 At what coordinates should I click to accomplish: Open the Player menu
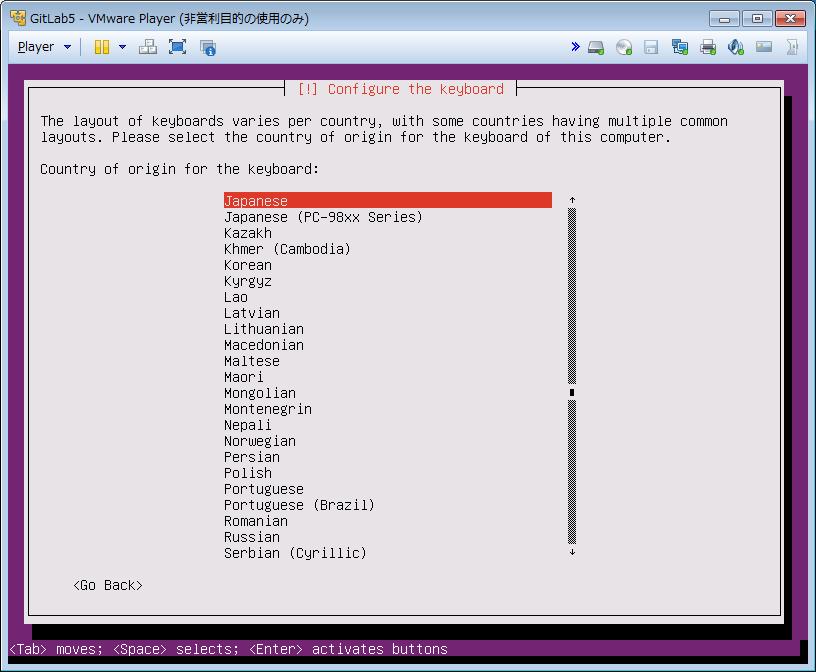[44, 47]
